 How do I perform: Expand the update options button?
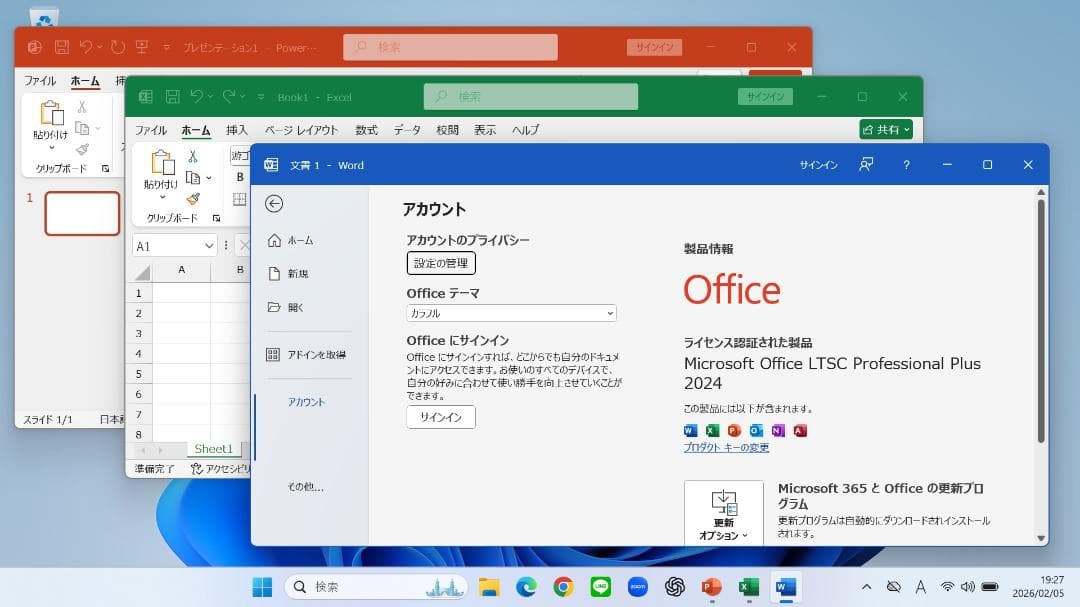click(723, 513)
